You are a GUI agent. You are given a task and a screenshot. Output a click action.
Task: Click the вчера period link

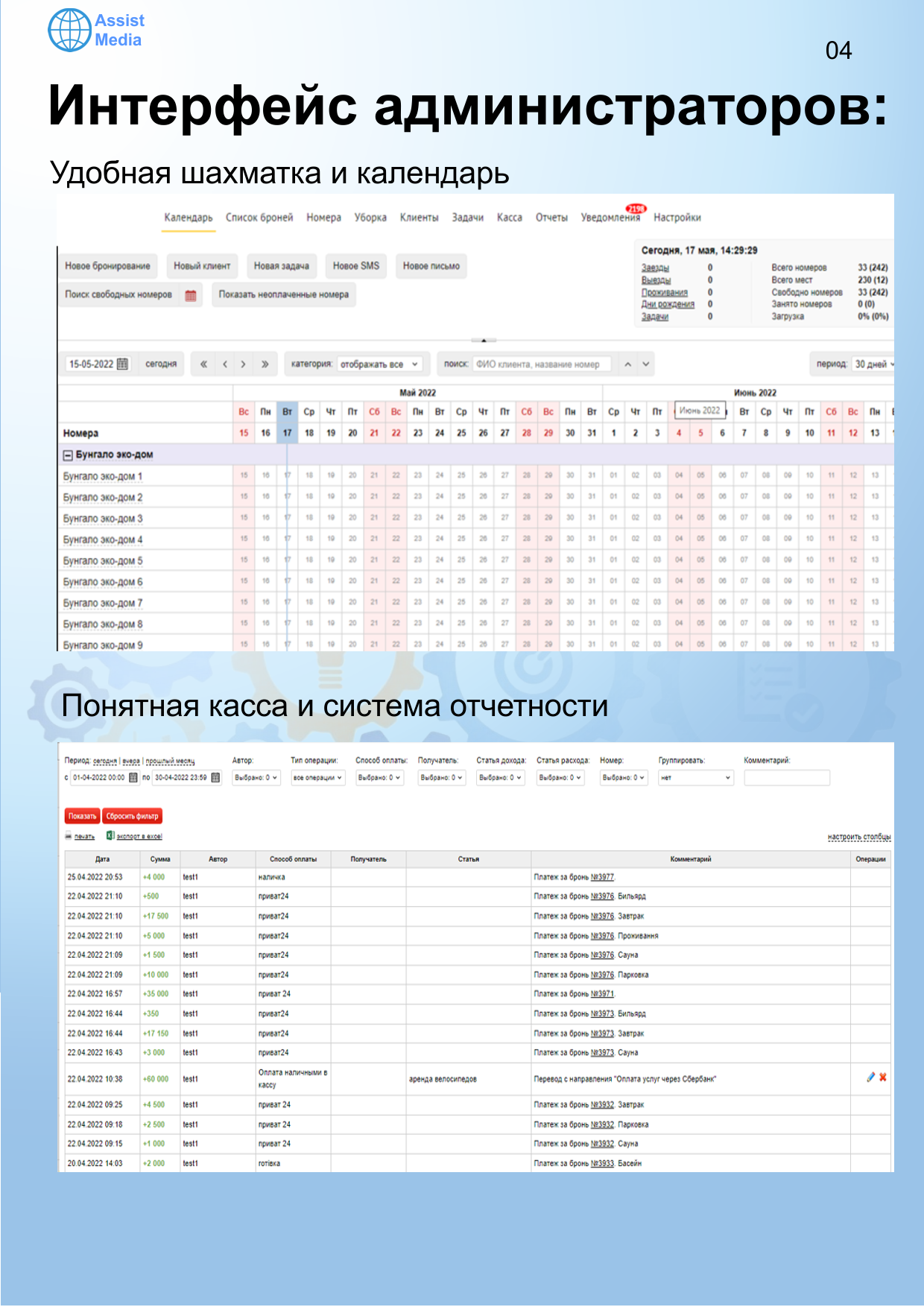(x=131, y=762)
